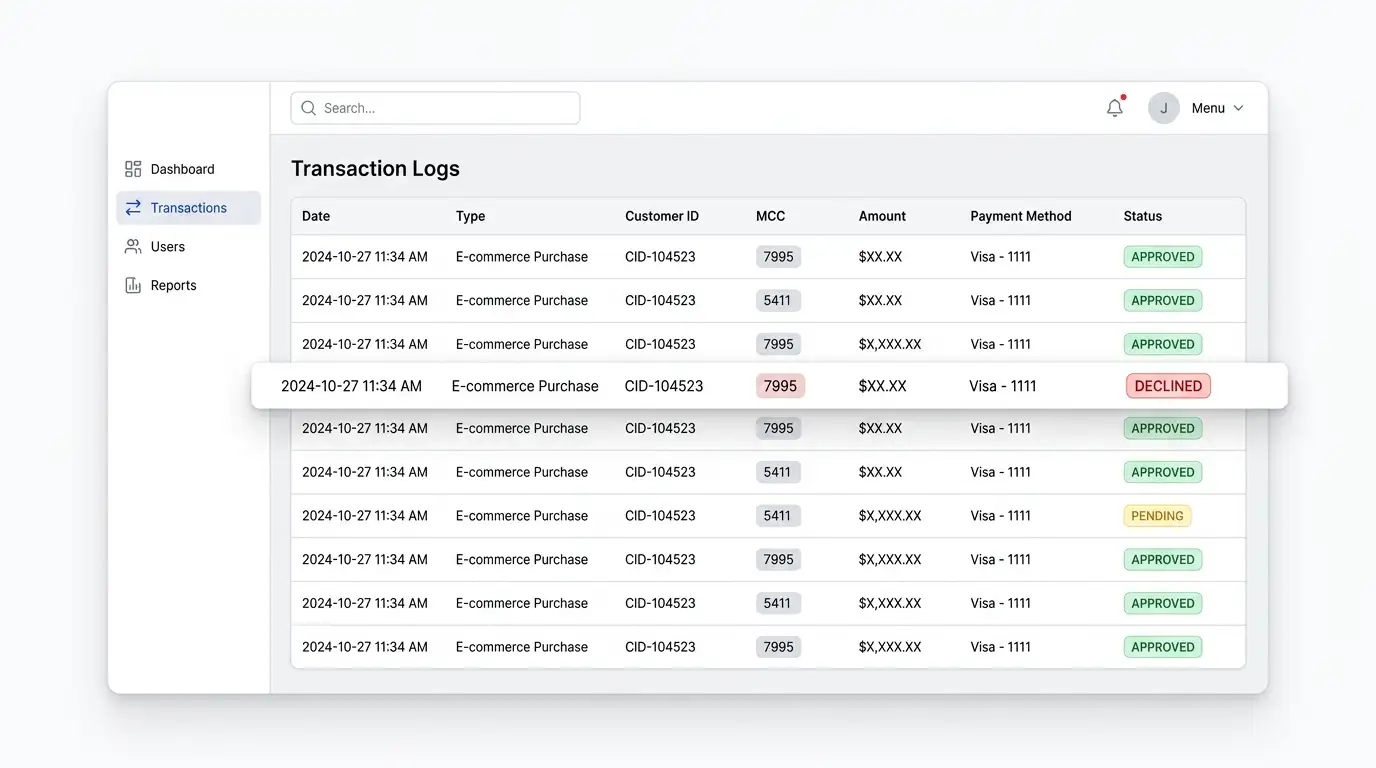Select the highlighted declined transaction row
This screenshot has width=1376, height=768.
click(x=769, y=386)
